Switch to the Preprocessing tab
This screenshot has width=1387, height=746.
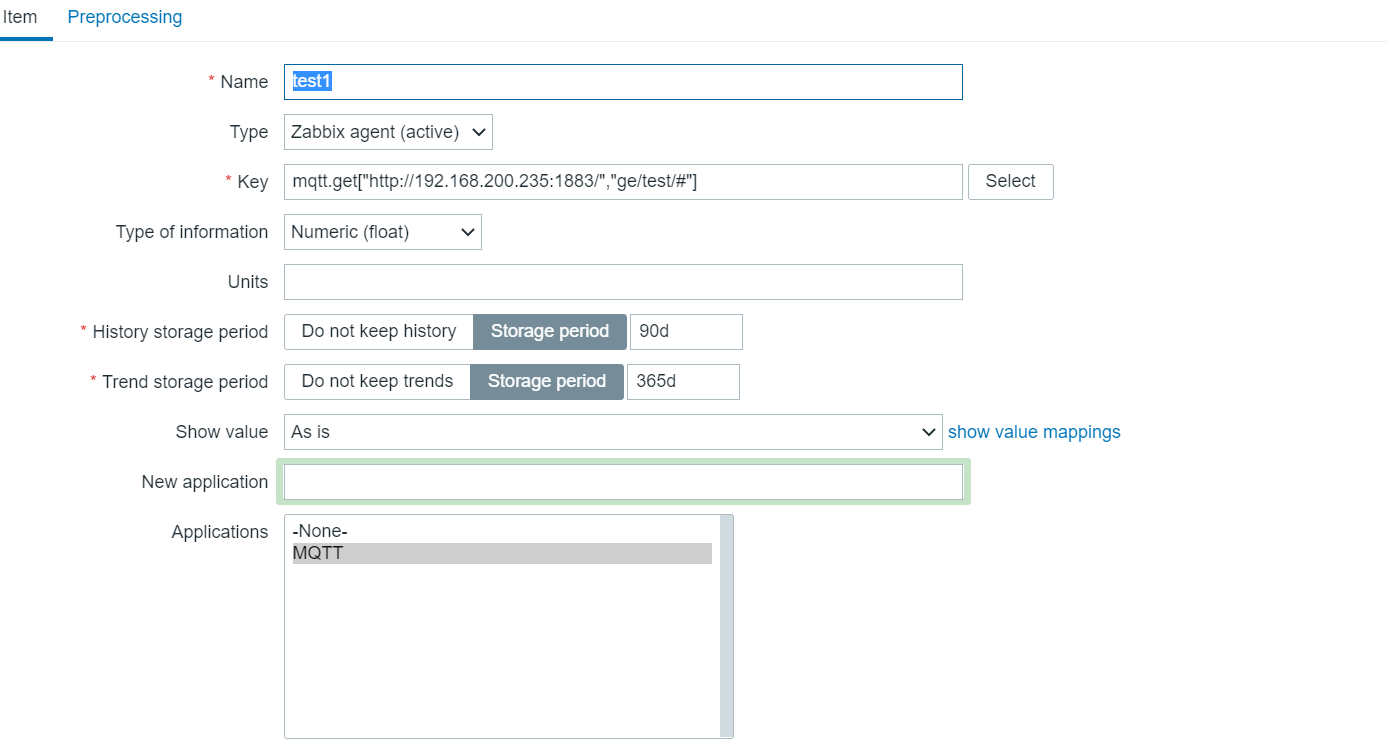point(125,17)
